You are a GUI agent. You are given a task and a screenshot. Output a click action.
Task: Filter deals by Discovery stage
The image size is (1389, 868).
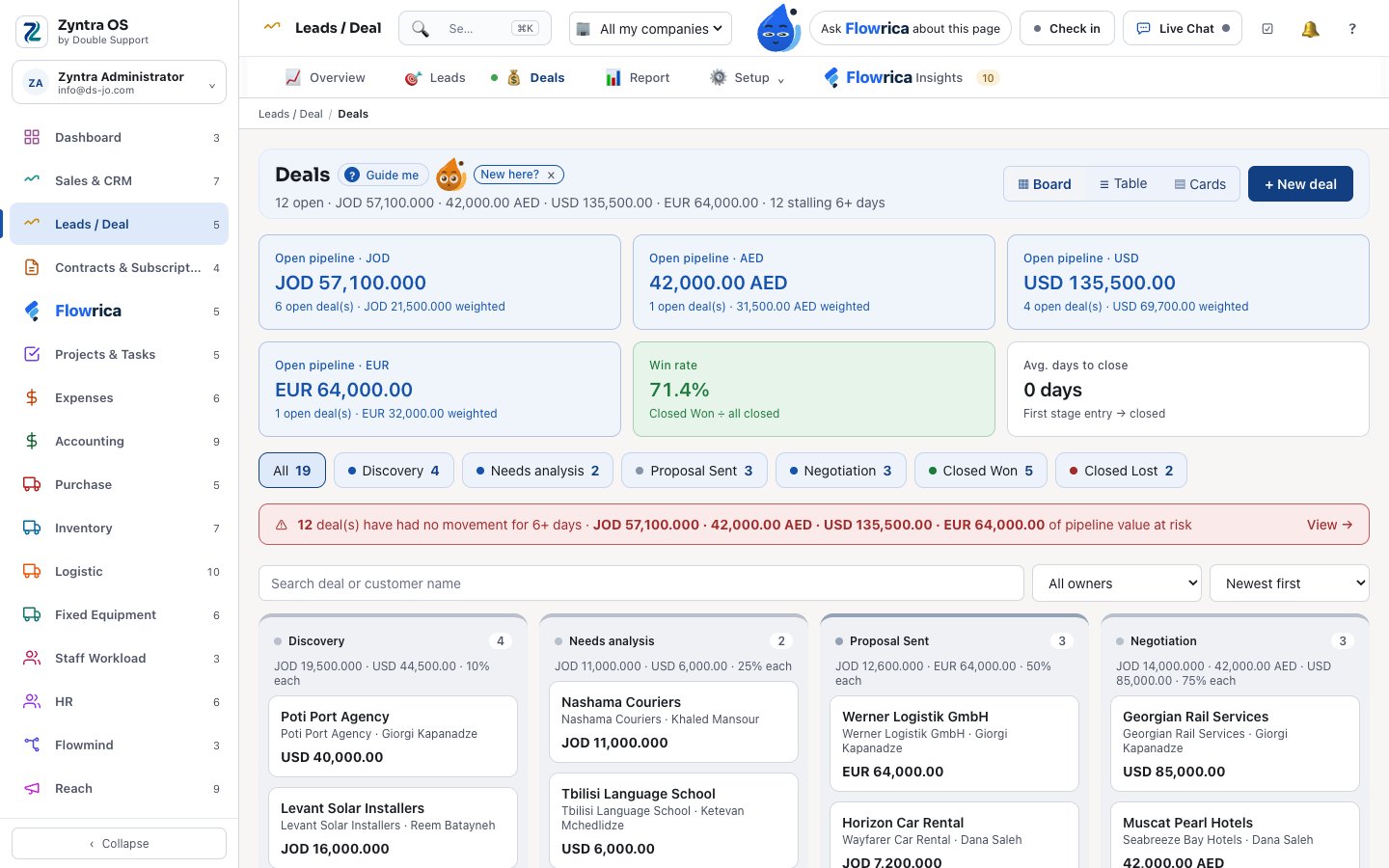394,471
